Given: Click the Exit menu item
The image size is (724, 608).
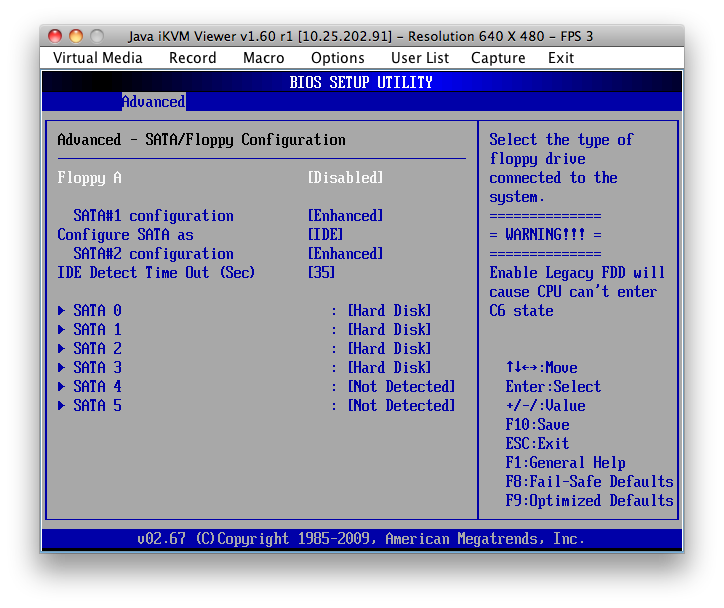Looking at the screenshot, I should coord(561,58).
